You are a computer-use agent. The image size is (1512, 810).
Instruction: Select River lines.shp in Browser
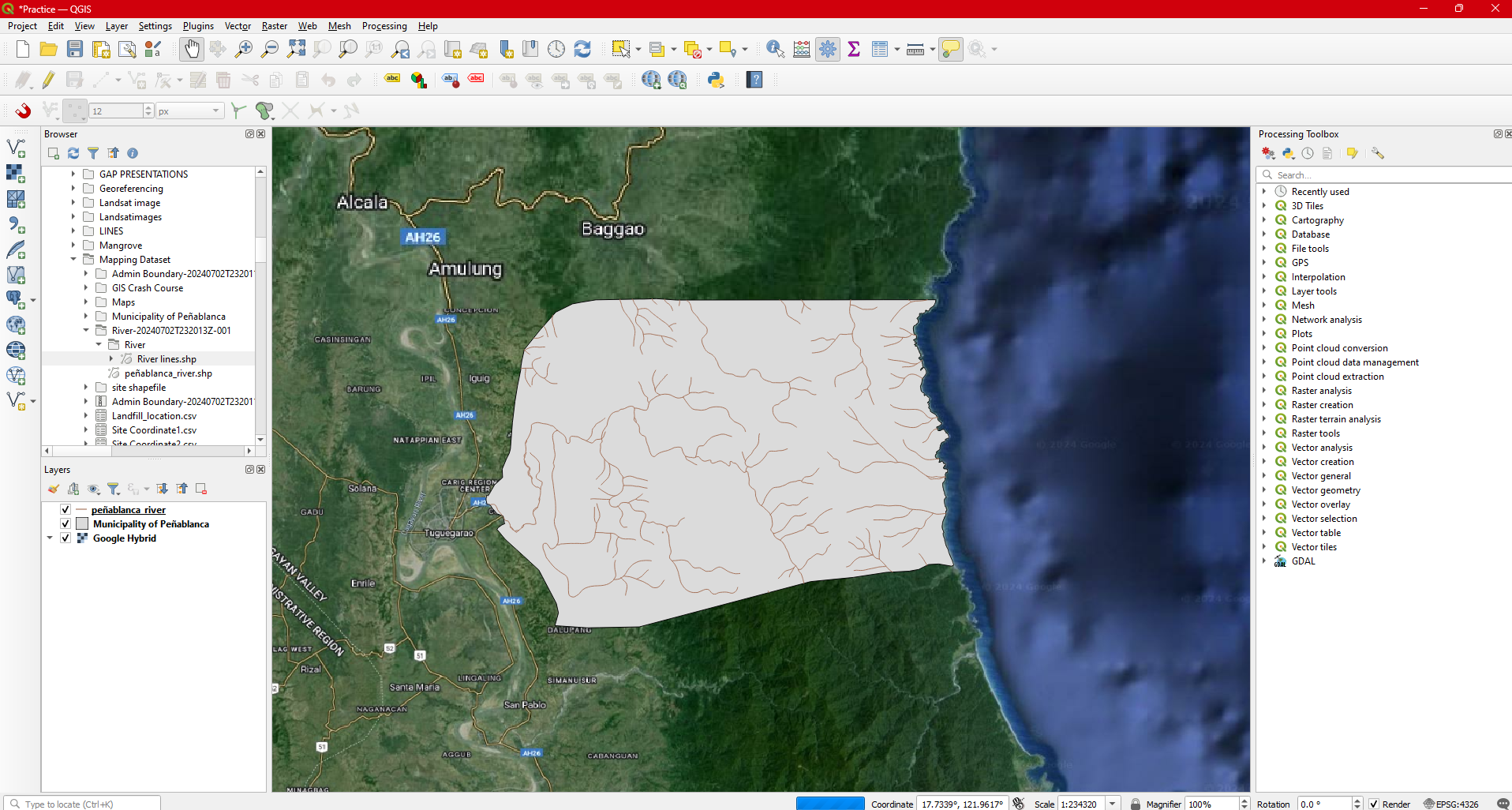click(x=167, y=359)
